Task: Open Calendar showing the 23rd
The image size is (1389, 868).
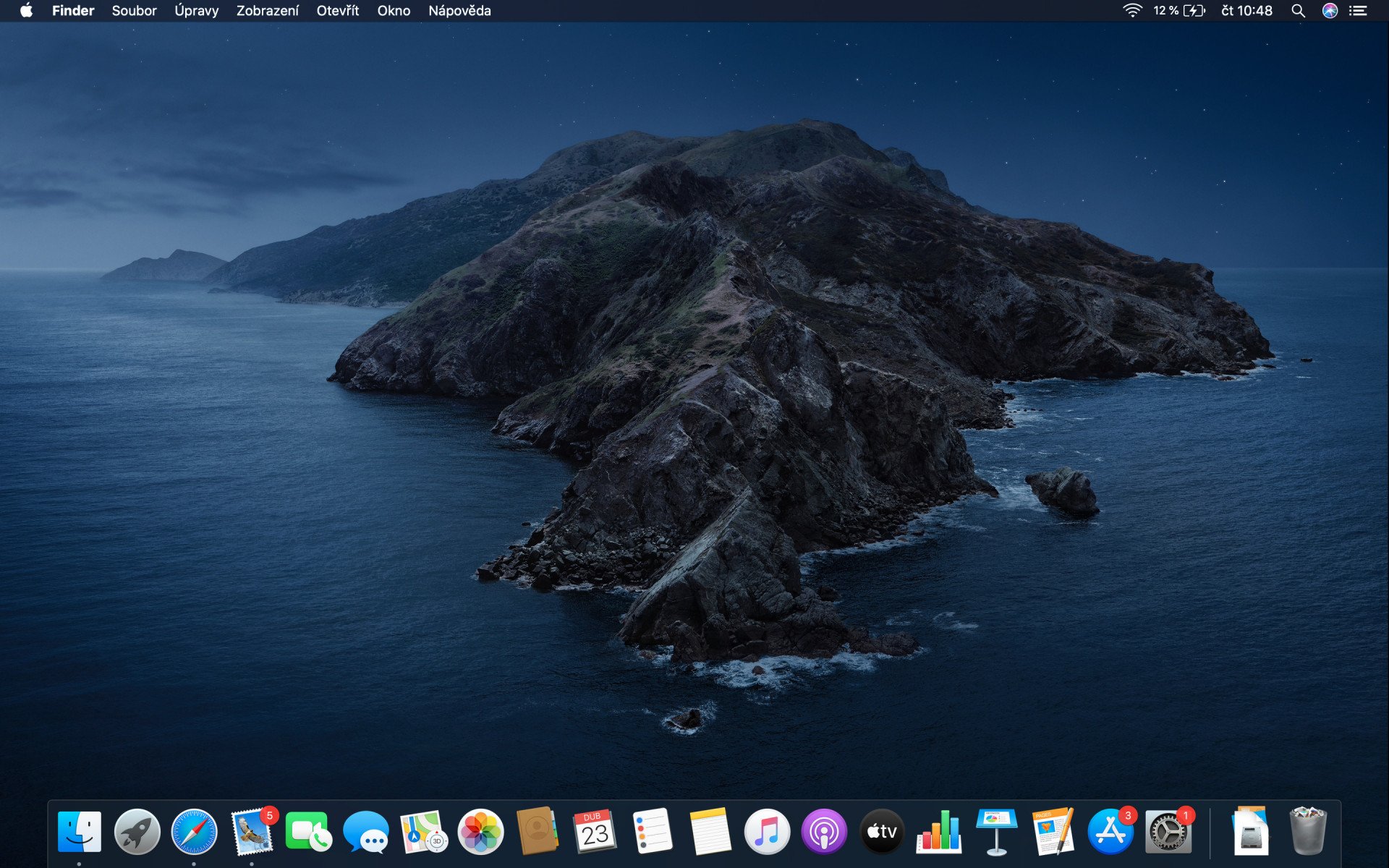Action: pos(595,832)
